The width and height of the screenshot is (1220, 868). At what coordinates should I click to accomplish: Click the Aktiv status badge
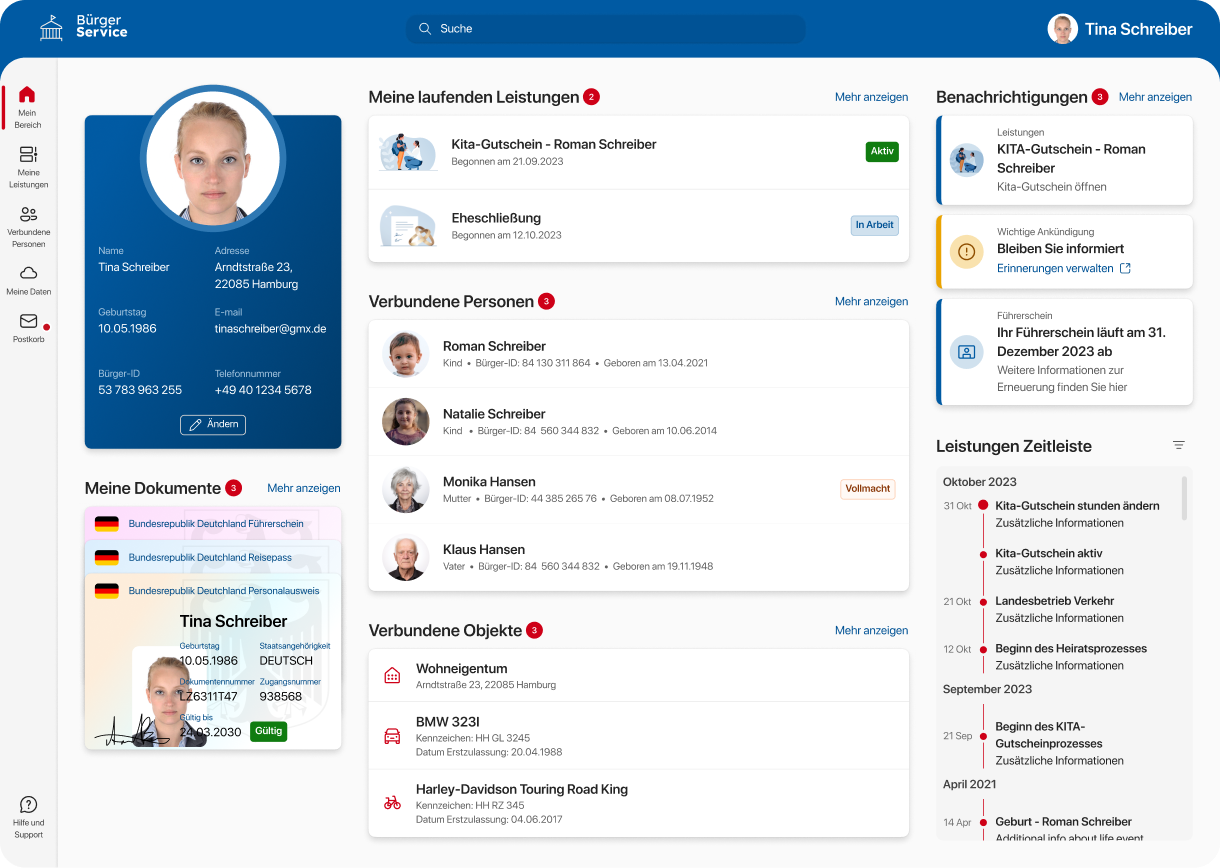point(882,152)
